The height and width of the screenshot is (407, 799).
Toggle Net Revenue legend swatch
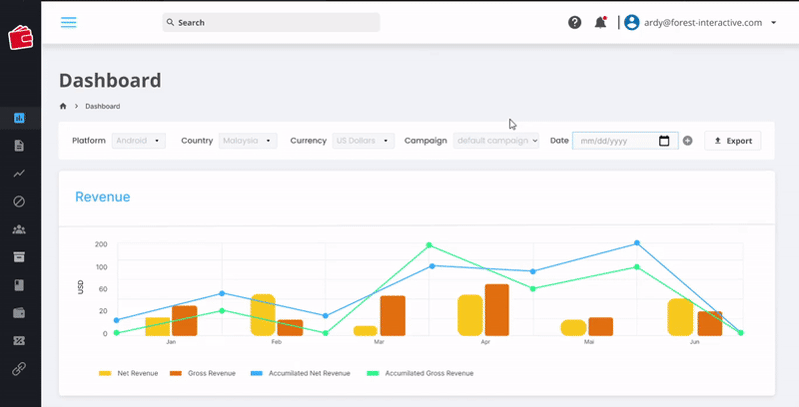pyautogui.click(x=105, y=373)
